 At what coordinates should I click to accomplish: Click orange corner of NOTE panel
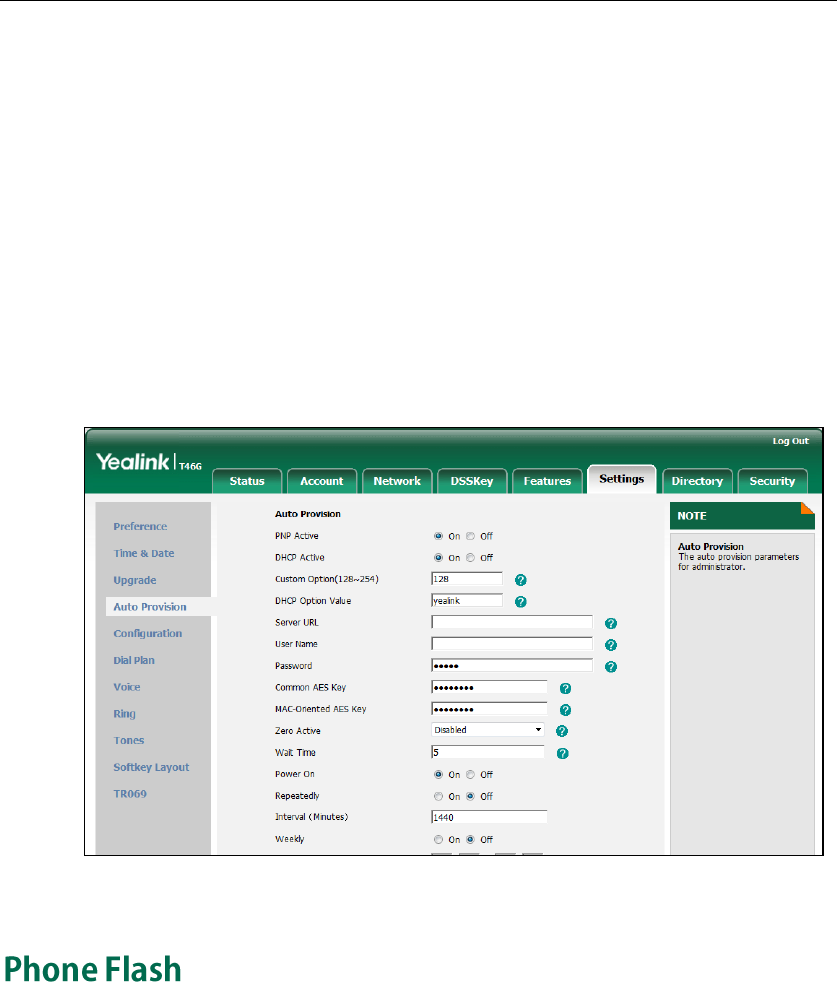pyautogui.click(x=807, y=508)
